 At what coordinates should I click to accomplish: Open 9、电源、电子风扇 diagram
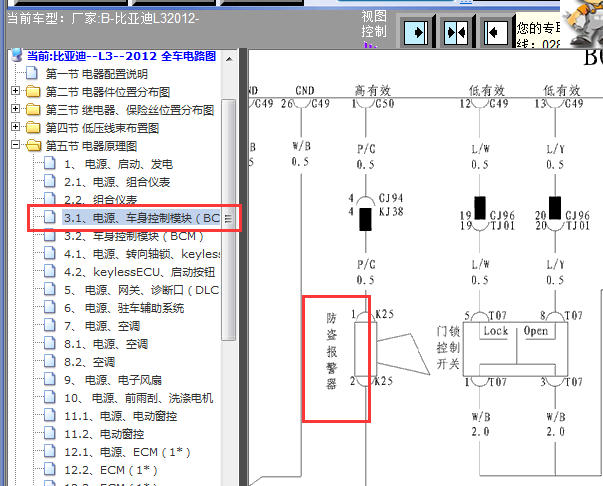[113, 380]
